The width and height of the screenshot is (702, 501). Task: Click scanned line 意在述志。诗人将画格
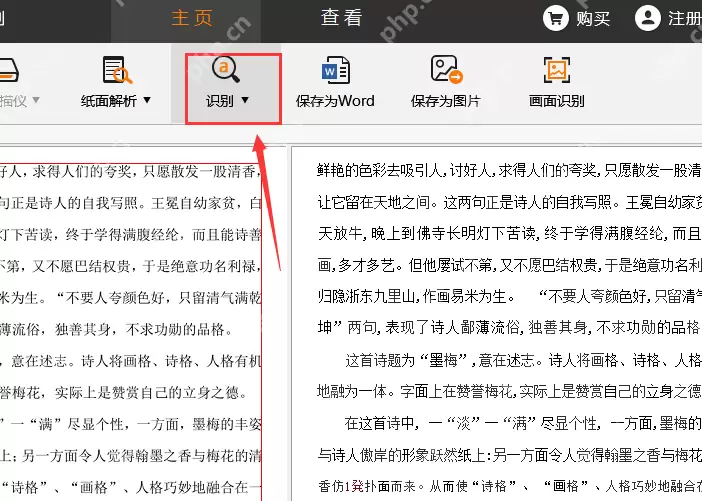(x=130, y=361)
